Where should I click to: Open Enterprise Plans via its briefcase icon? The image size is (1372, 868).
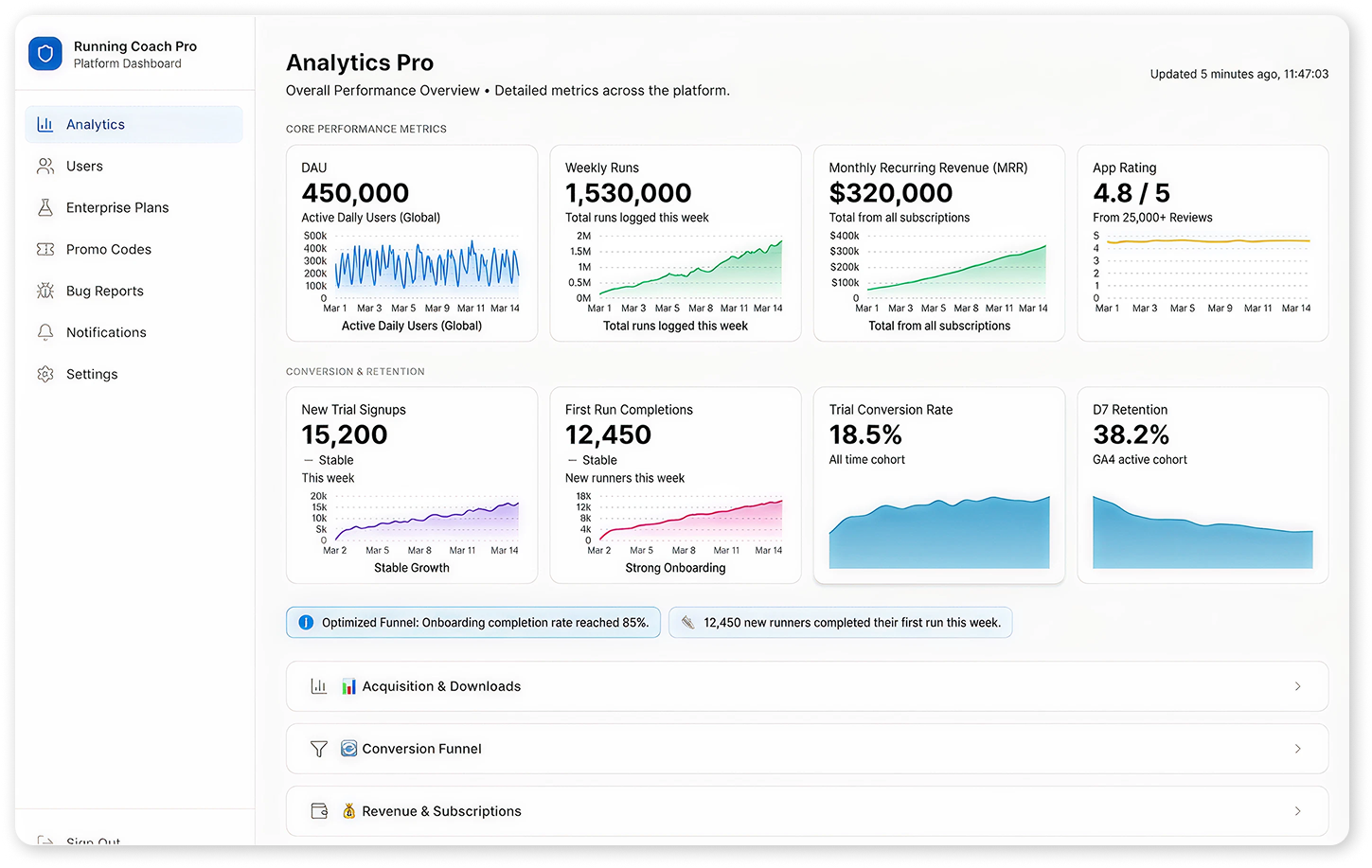[45, 207]
